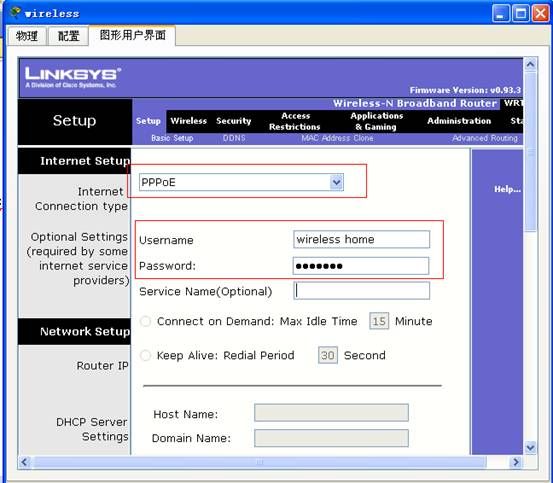
Task: Minimize the wireless window
Action: tap(500, 13)
